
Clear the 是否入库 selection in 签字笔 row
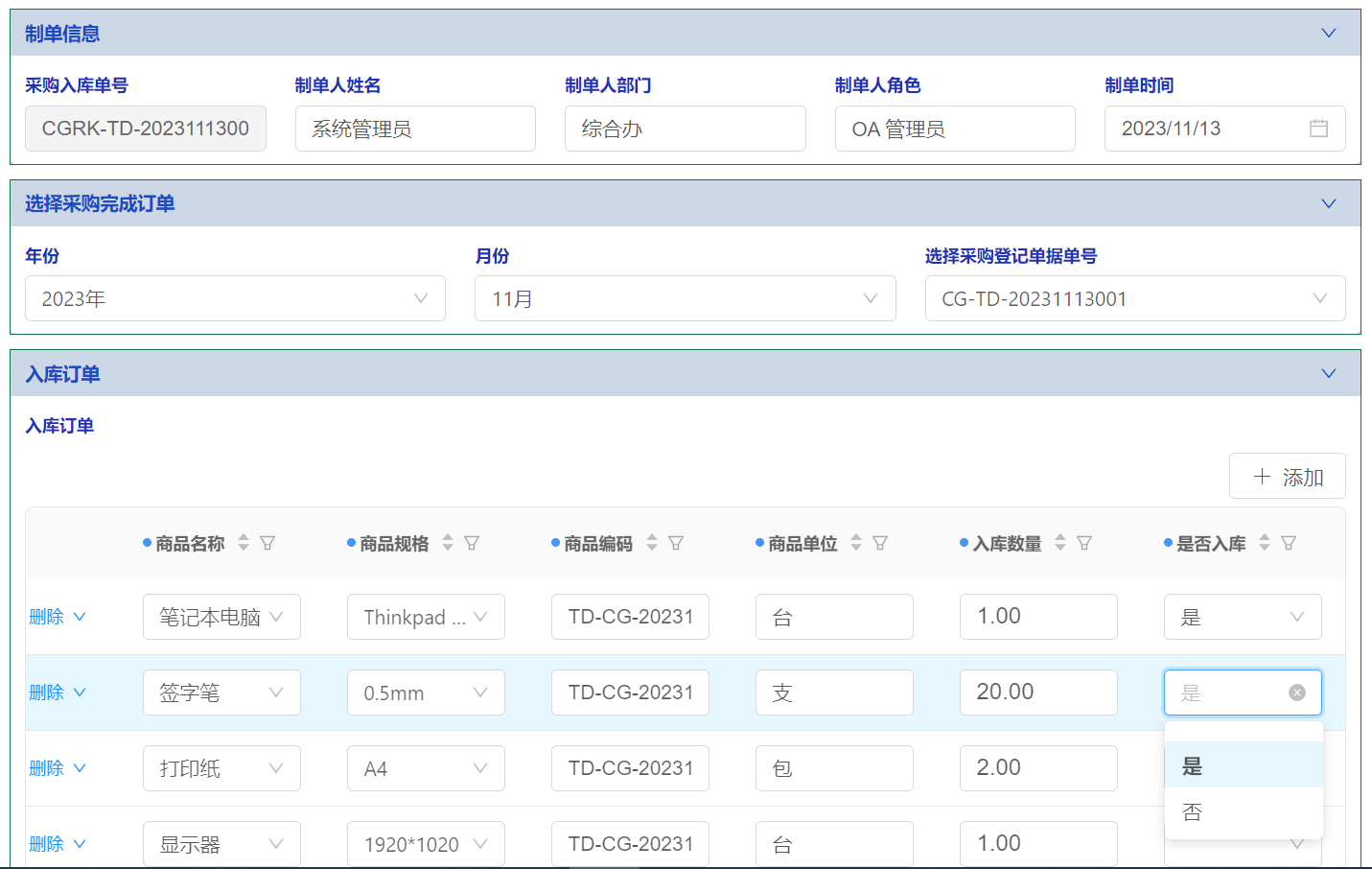tap(1296, 693)
